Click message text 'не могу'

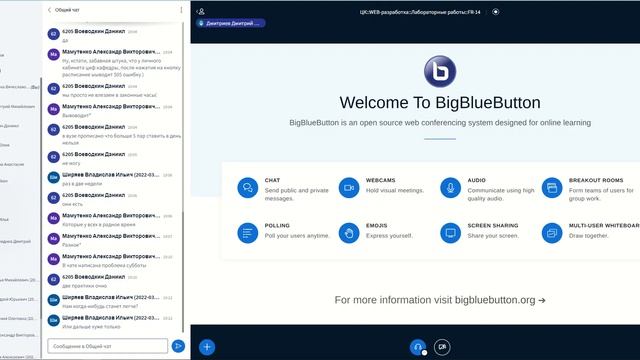pyautogui.click(x=71, y=163)
